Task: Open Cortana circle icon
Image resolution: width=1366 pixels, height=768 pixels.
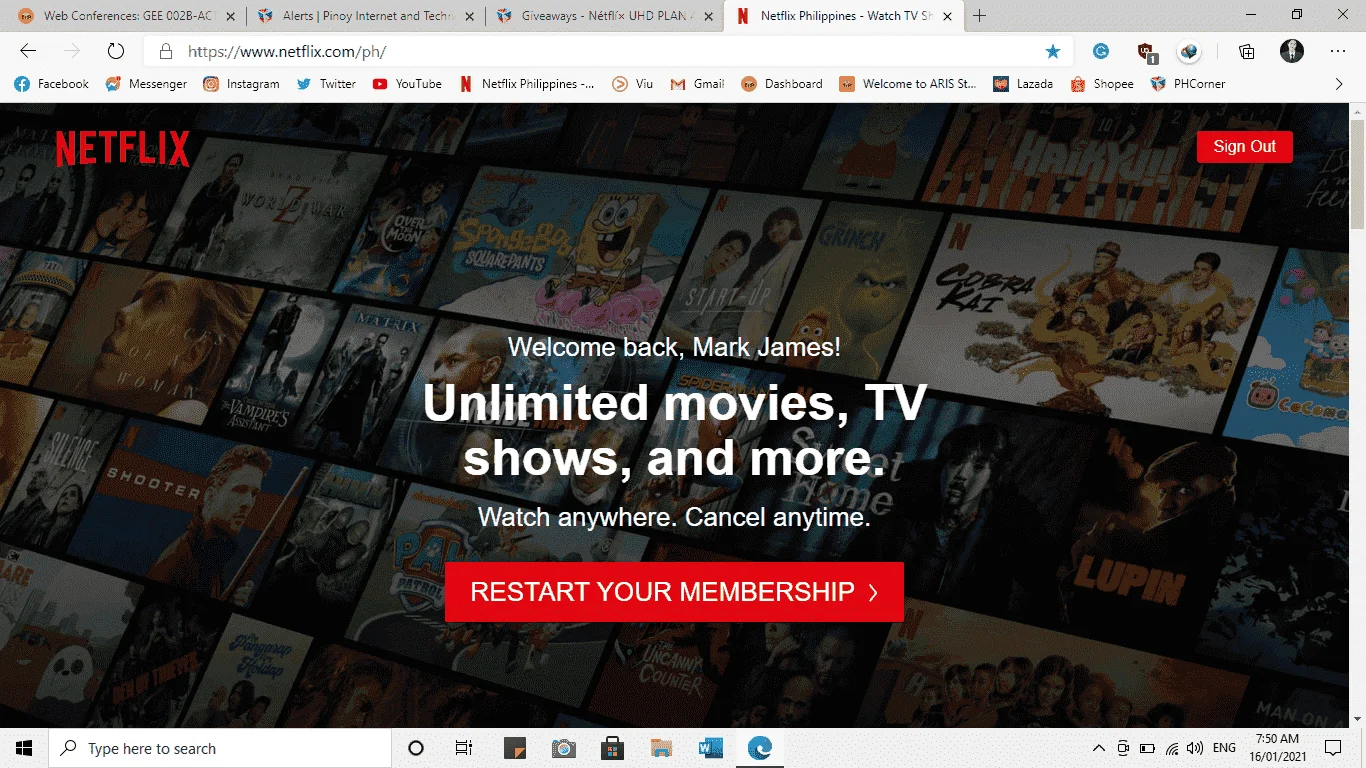Action: [416, 748]
